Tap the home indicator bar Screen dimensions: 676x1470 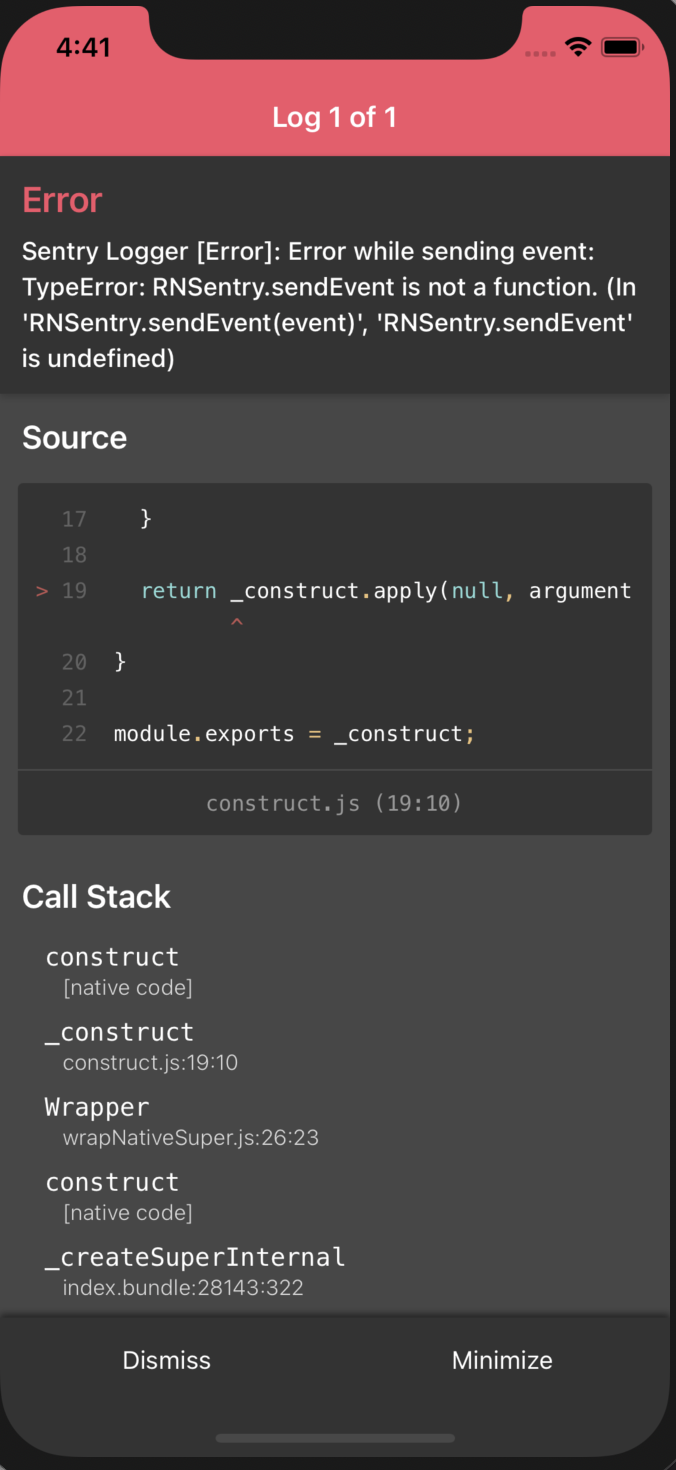(335, 1439)
